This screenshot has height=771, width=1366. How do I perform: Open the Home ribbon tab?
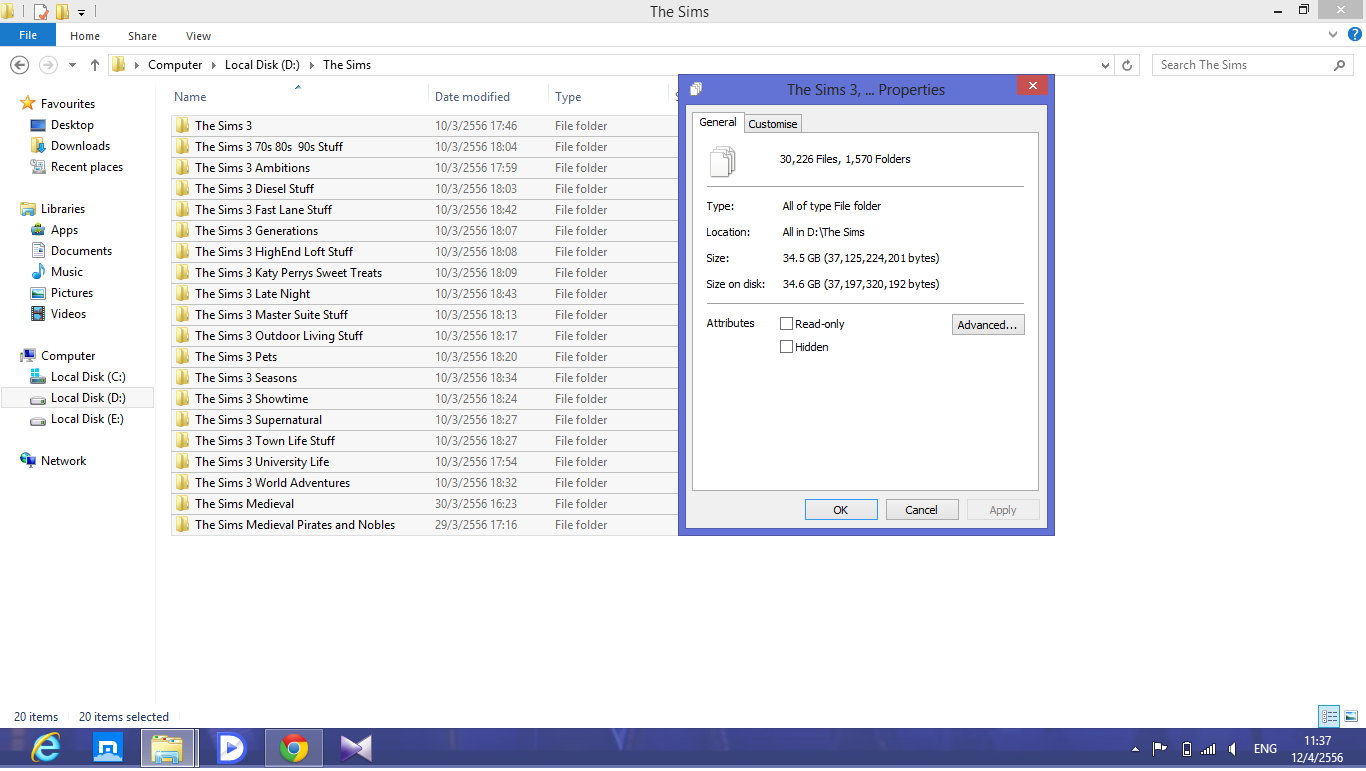click(85, 36)
